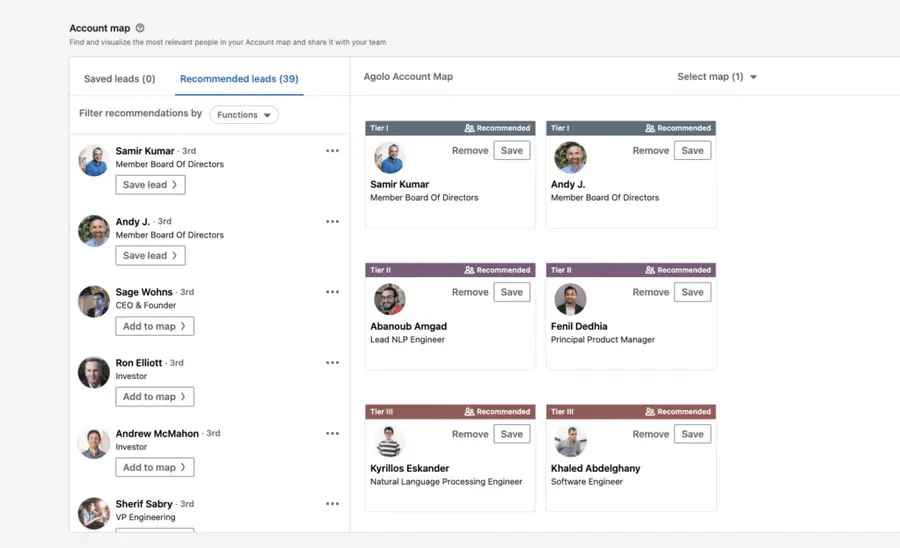Click Ron Elliott's profile photo

(x=94, y=372)
